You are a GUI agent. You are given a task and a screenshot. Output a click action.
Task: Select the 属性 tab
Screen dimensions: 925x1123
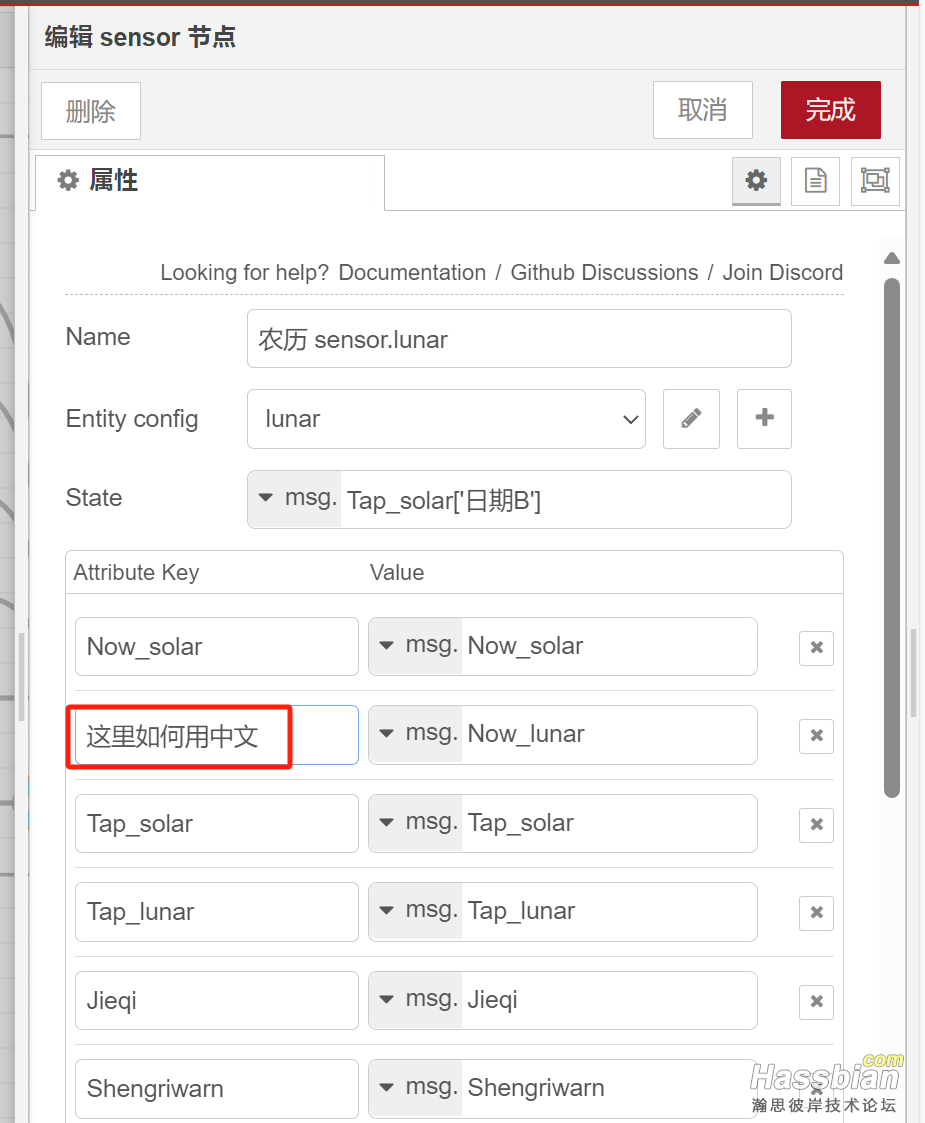(210, 182)
